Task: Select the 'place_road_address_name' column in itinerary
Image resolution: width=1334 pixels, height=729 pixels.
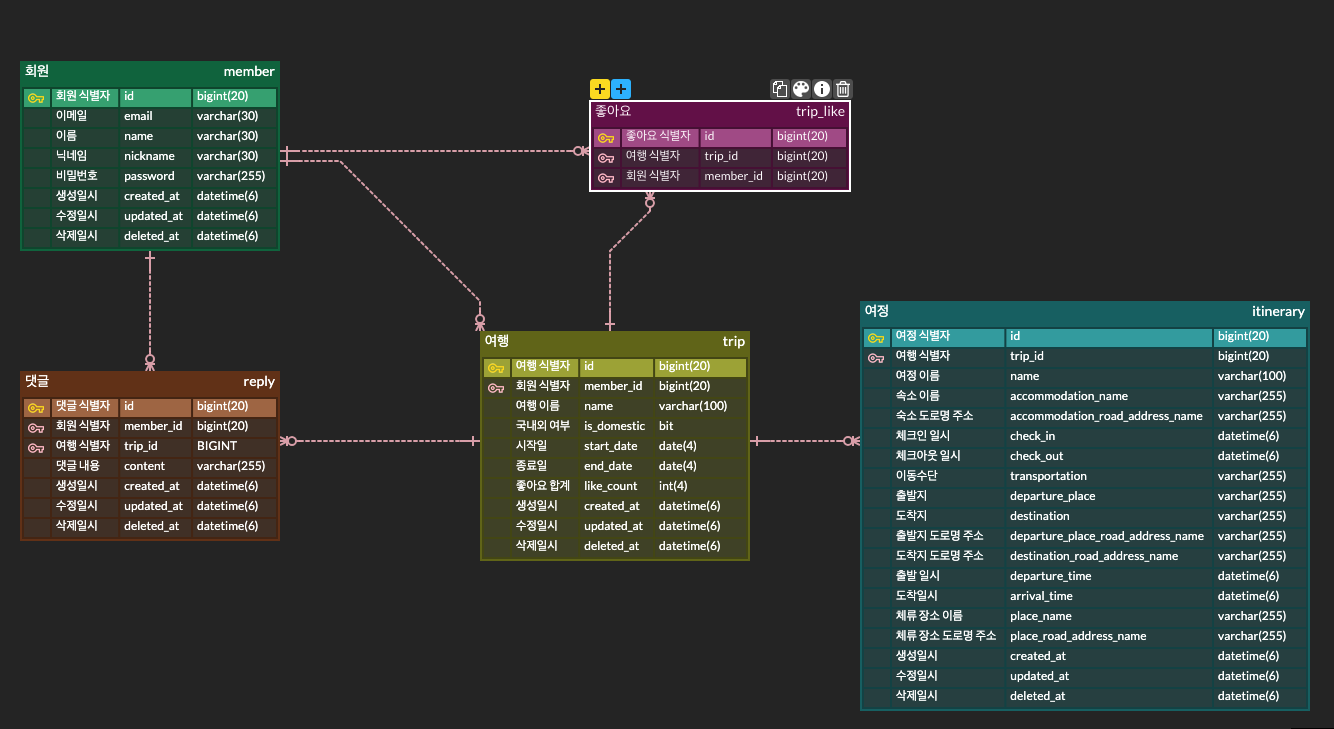Action: coord(1078,636)
